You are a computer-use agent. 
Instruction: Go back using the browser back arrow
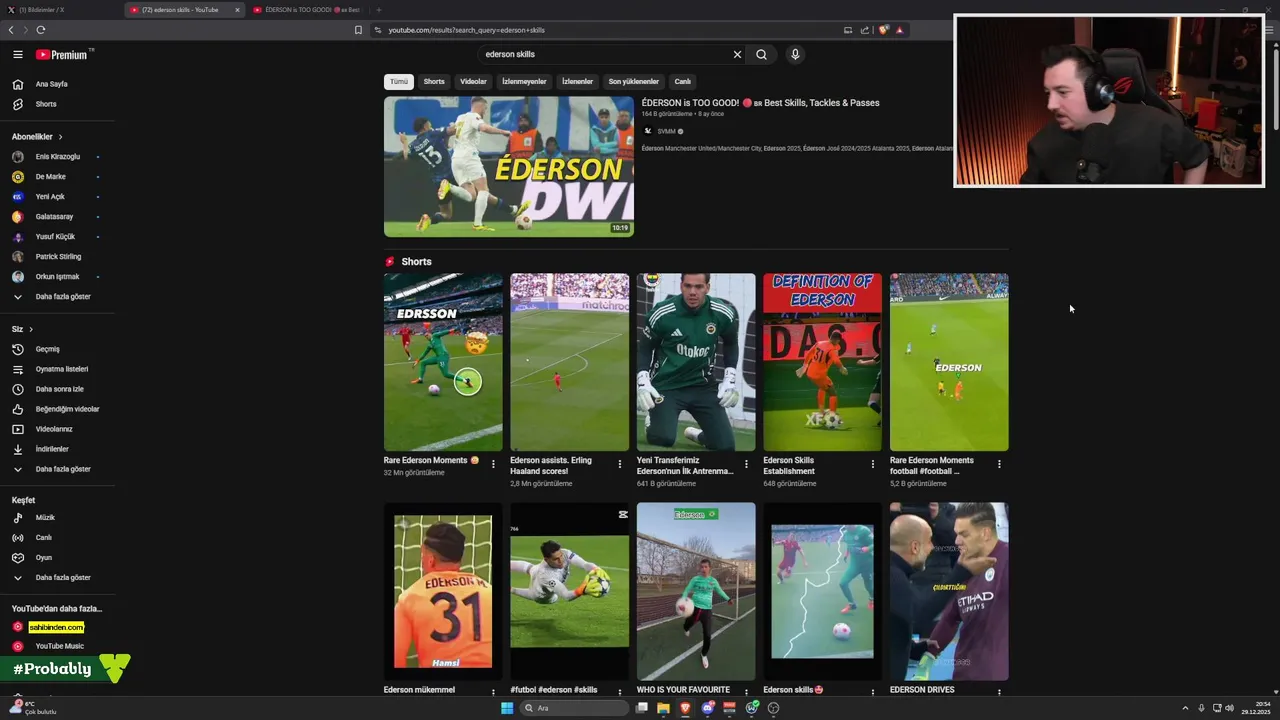coord(11,30)
